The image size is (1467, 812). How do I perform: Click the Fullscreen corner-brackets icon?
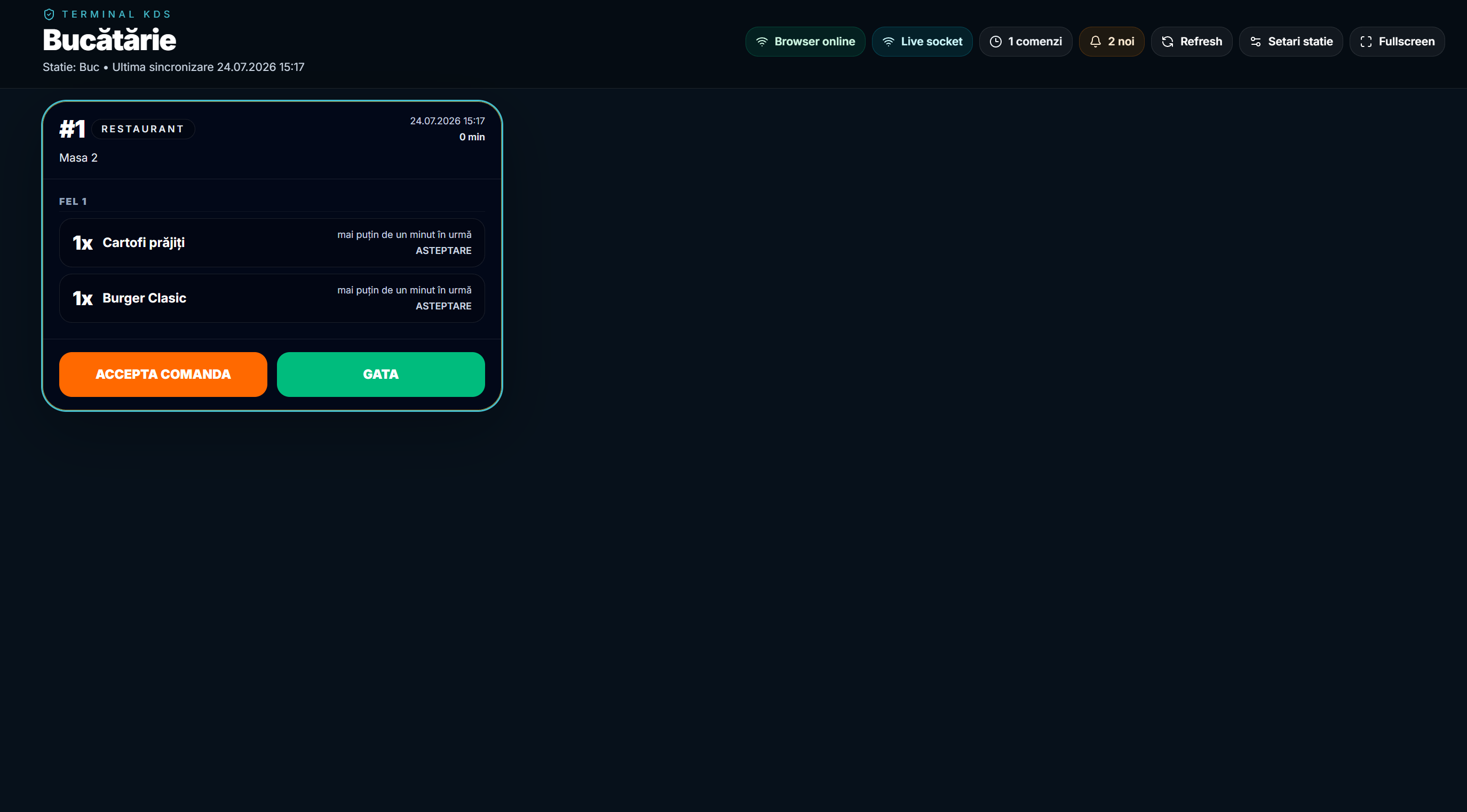tap(1366, 42)
